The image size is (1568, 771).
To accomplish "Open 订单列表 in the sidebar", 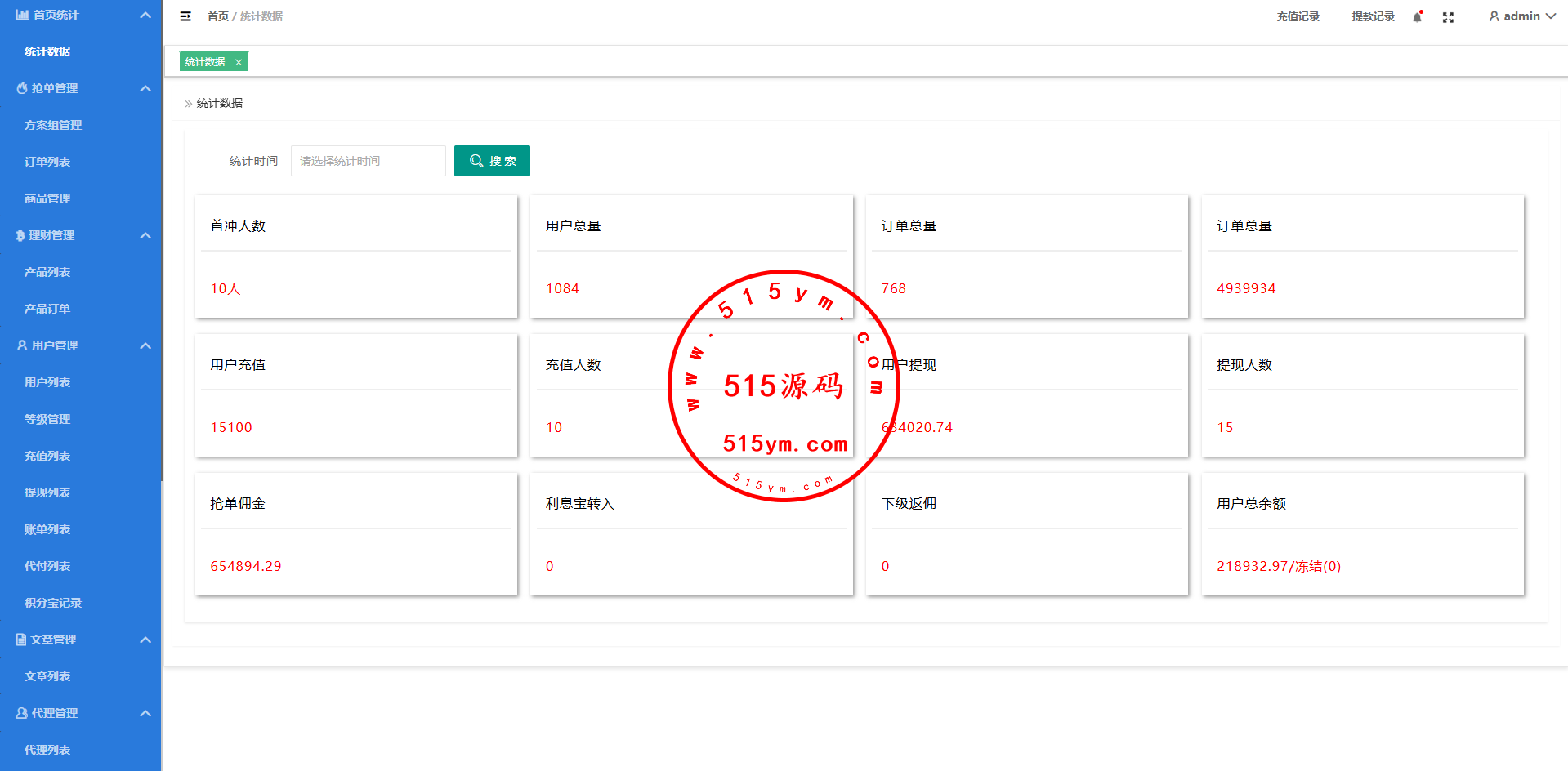I will tap(47, 162).
